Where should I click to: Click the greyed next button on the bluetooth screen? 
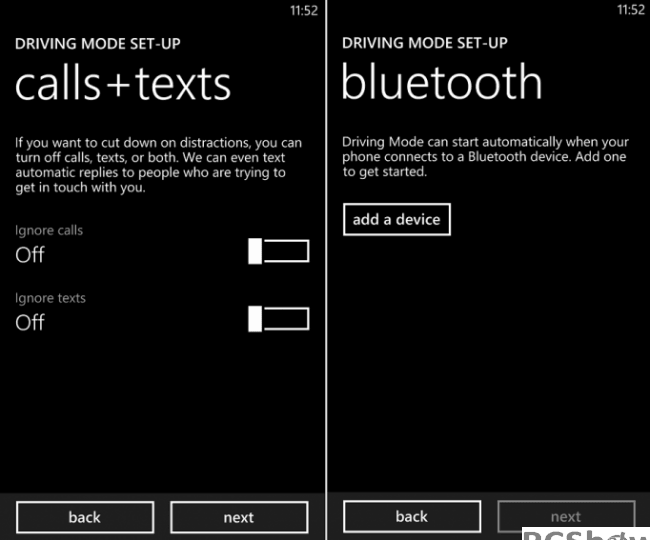tap(566, 516)
